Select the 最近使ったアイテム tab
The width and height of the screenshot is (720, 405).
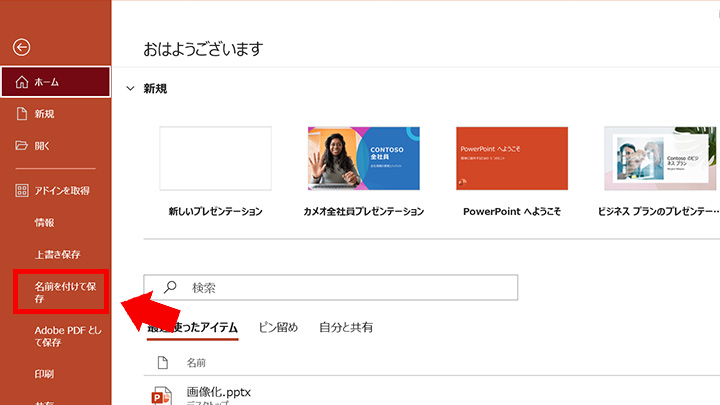192,327
